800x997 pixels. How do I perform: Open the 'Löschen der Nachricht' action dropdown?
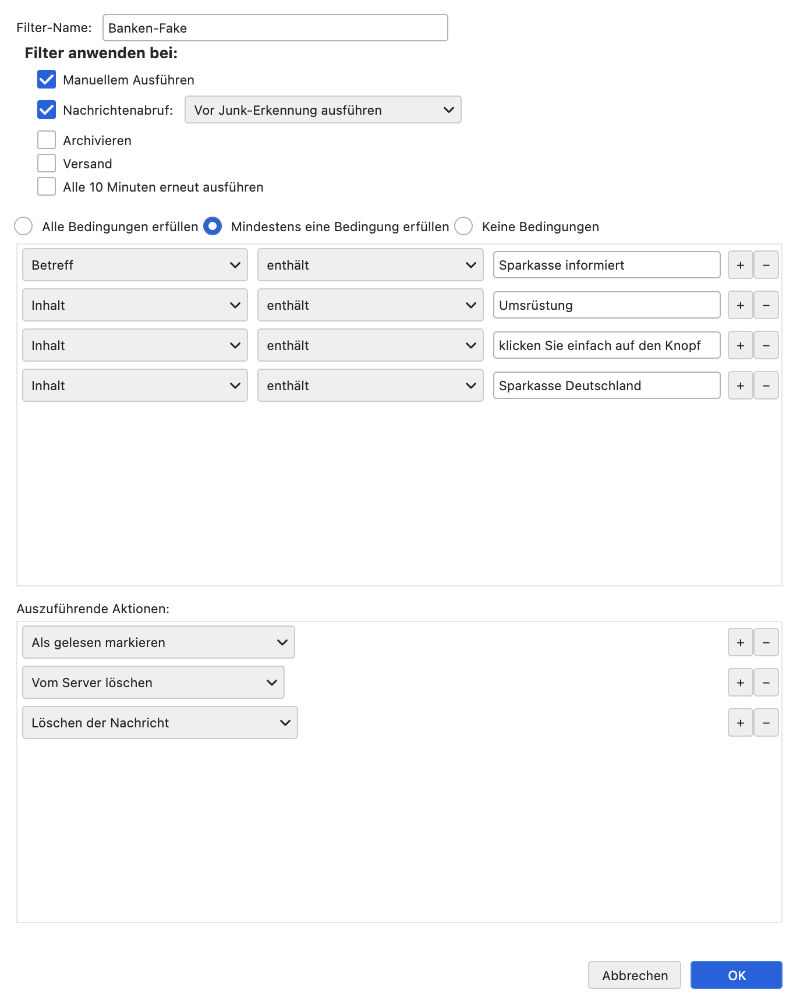(160, 722)
